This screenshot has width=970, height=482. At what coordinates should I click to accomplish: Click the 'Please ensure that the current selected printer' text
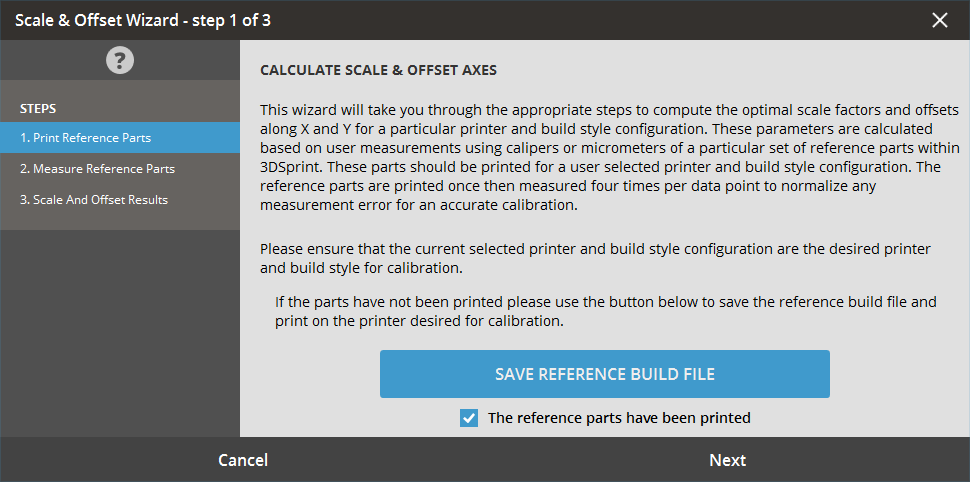pos(595,259)
